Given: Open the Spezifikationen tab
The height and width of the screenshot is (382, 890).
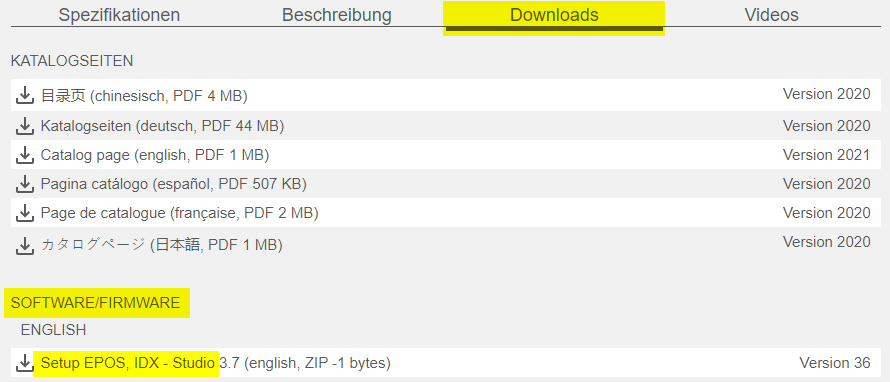Looking at the screenshot, I should (119, 15).
